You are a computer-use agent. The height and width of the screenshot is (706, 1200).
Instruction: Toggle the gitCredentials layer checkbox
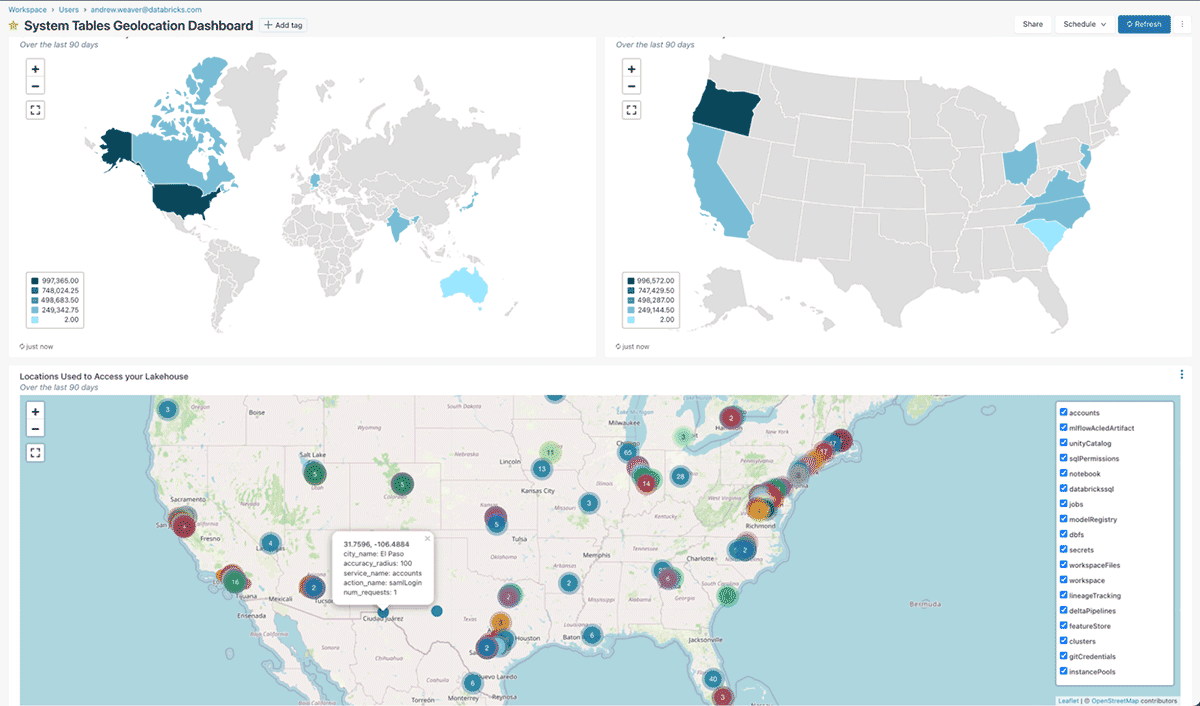[x=1064, y=656]
